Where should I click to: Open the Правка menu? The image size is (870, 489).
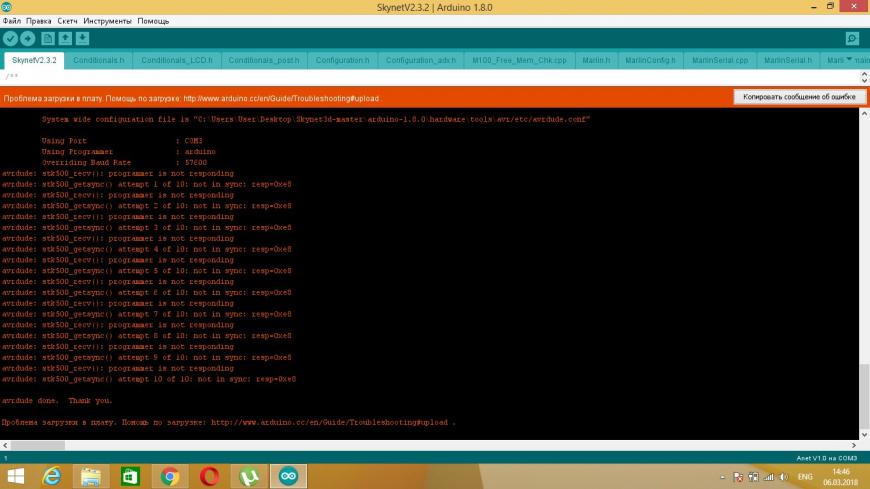click(38, 21)
